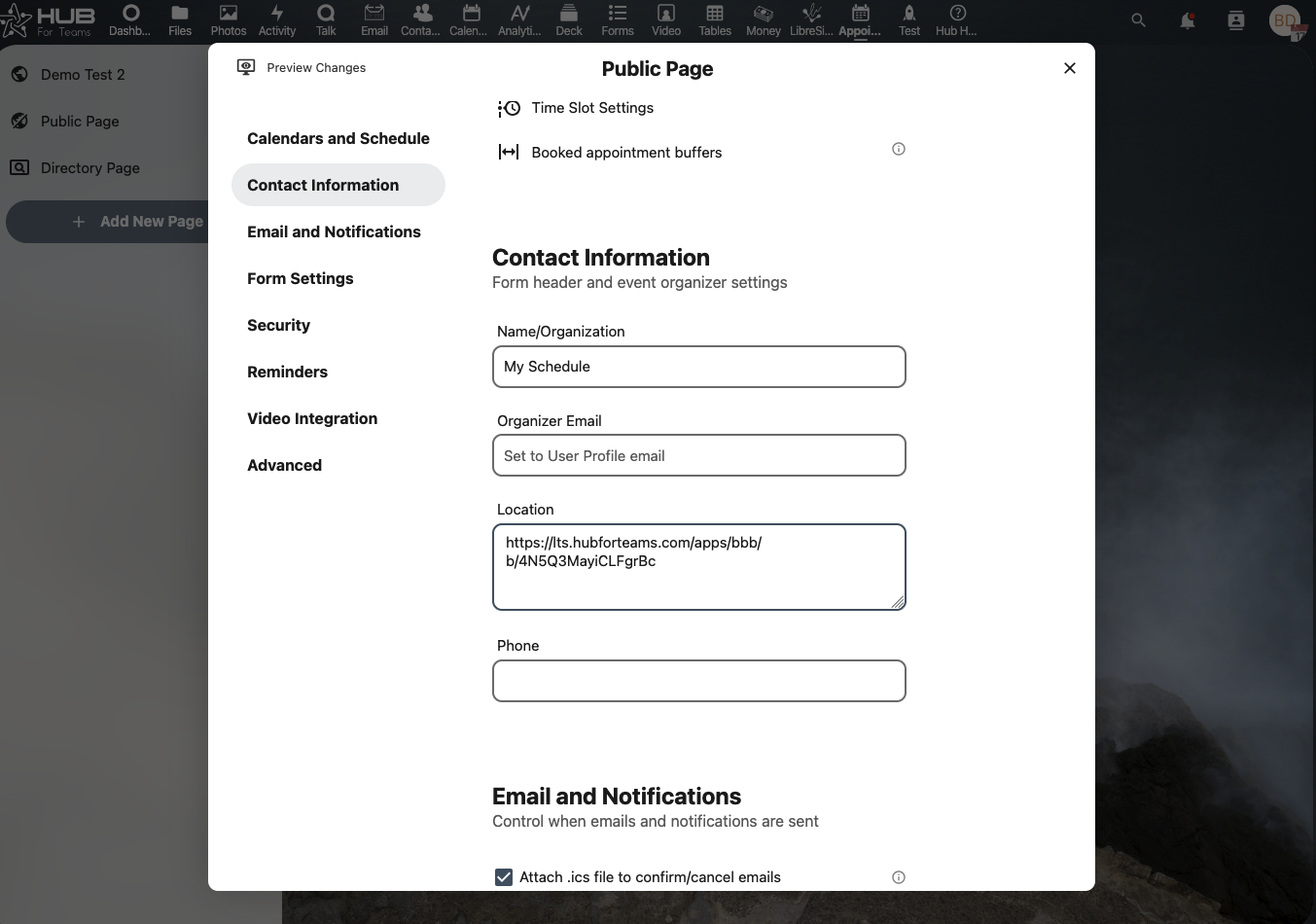Show info for Attach .ics file option
Image resolution: width=1316 pixels, height=924 pixels.
point(899,877)
